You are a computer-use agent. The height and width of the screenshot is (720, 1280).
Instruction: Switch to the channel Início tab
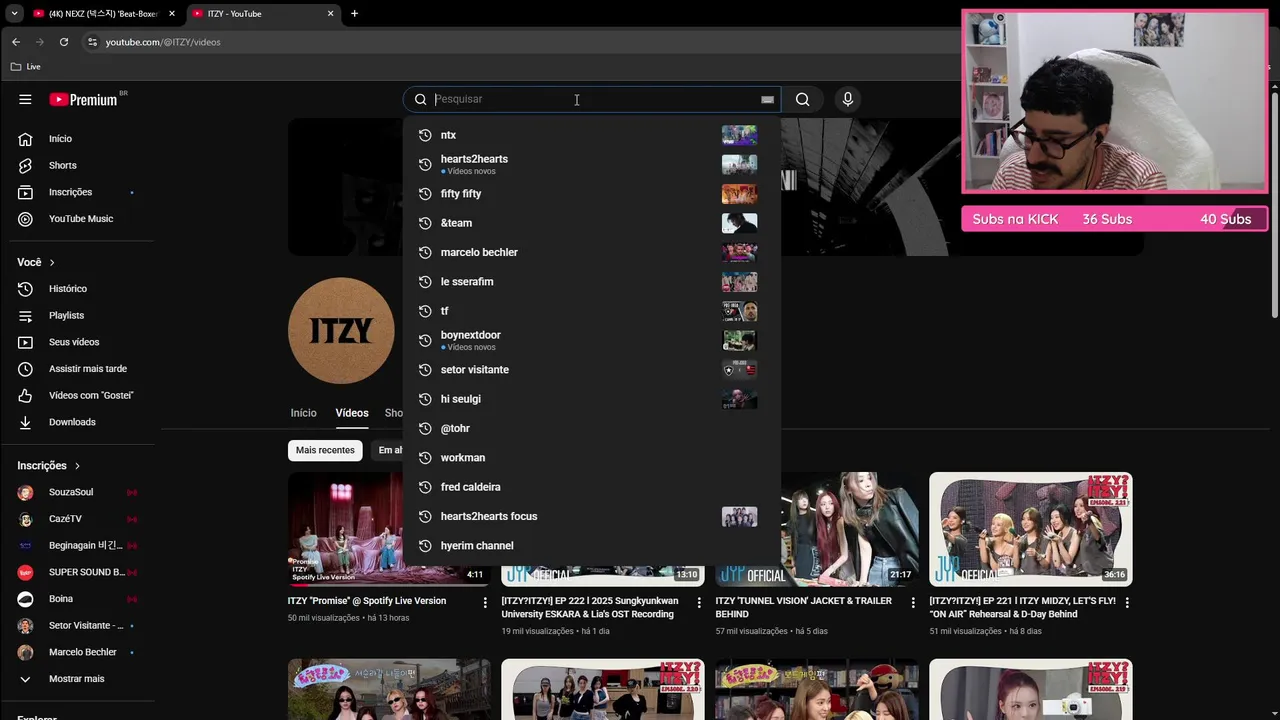click(303, 413)
